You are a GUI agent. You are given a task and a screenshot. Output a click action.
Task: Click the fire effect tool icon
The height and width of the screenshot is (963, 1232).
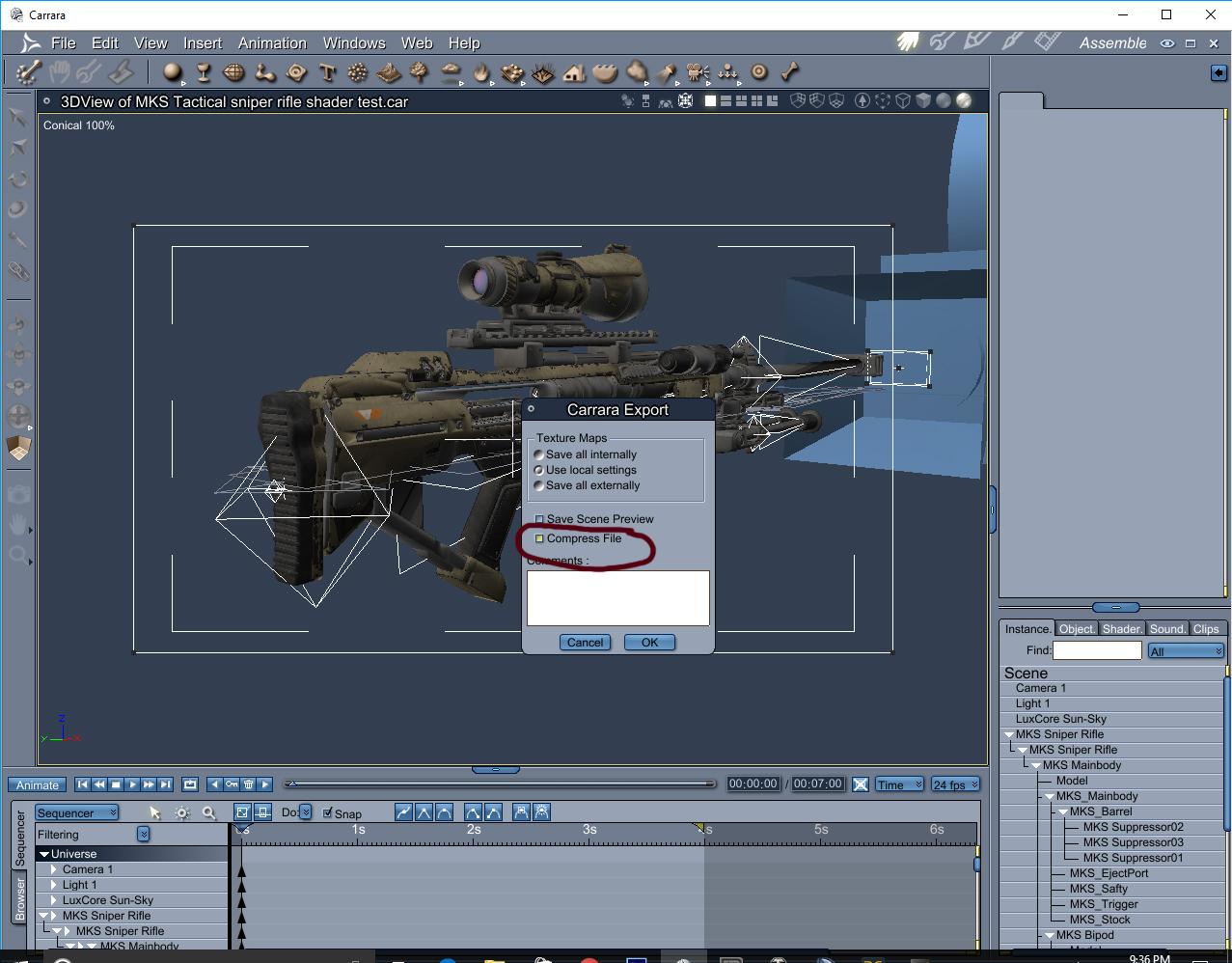481,72
